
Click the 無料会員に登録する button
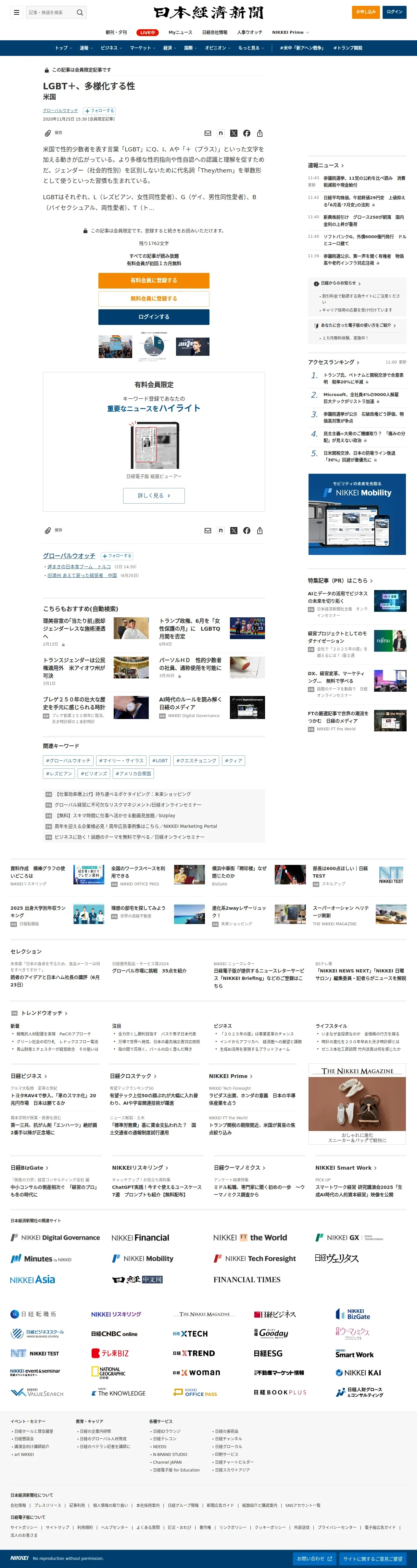[154, 299]
